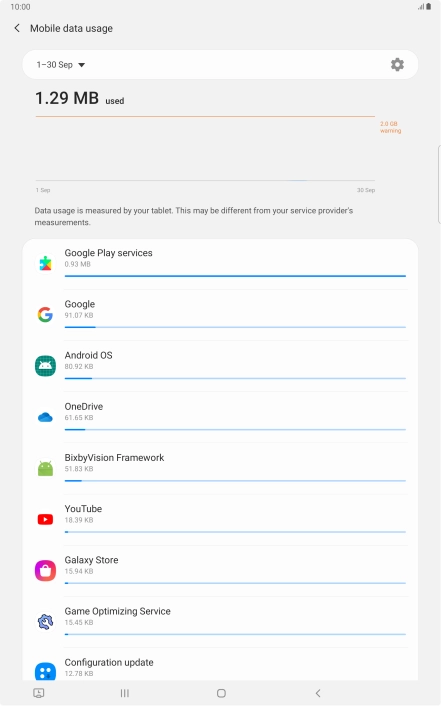Tap the Configuration update icon

click(45, 672)
